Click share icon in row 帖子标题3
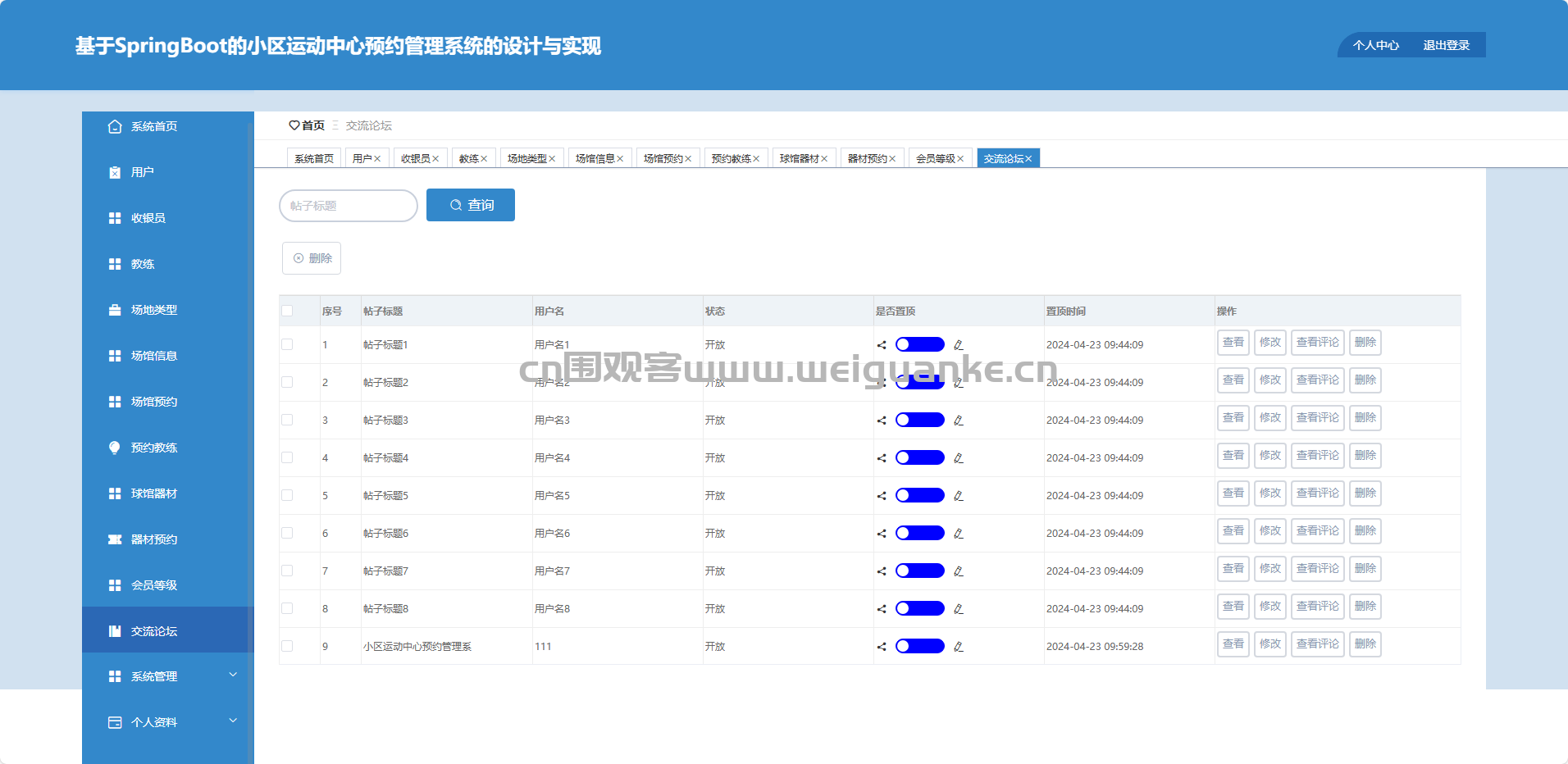The image size is (1568, 764). point(882,421)
